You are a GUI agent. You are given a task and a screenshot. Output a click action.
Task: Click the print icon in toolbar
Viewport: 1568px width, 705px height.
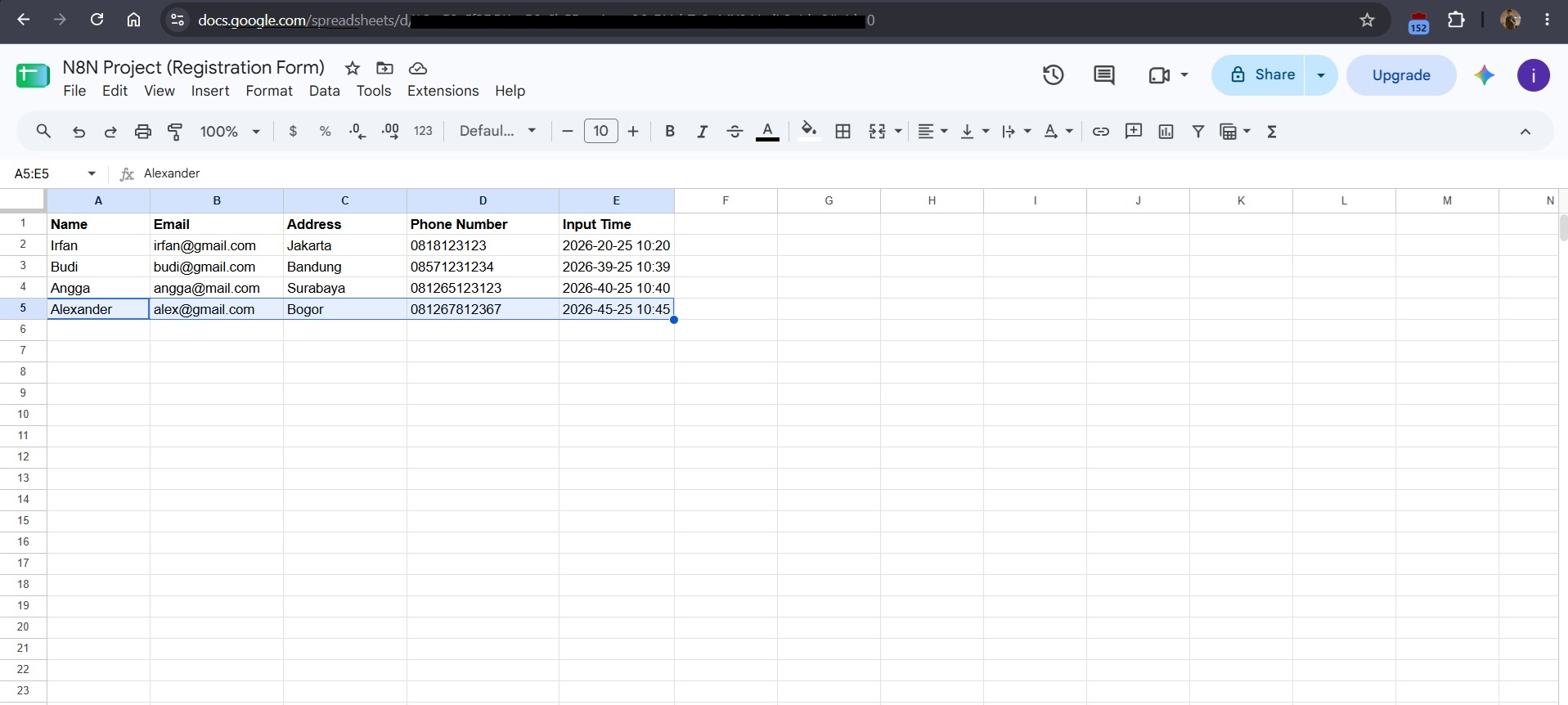tap(143, 132)
